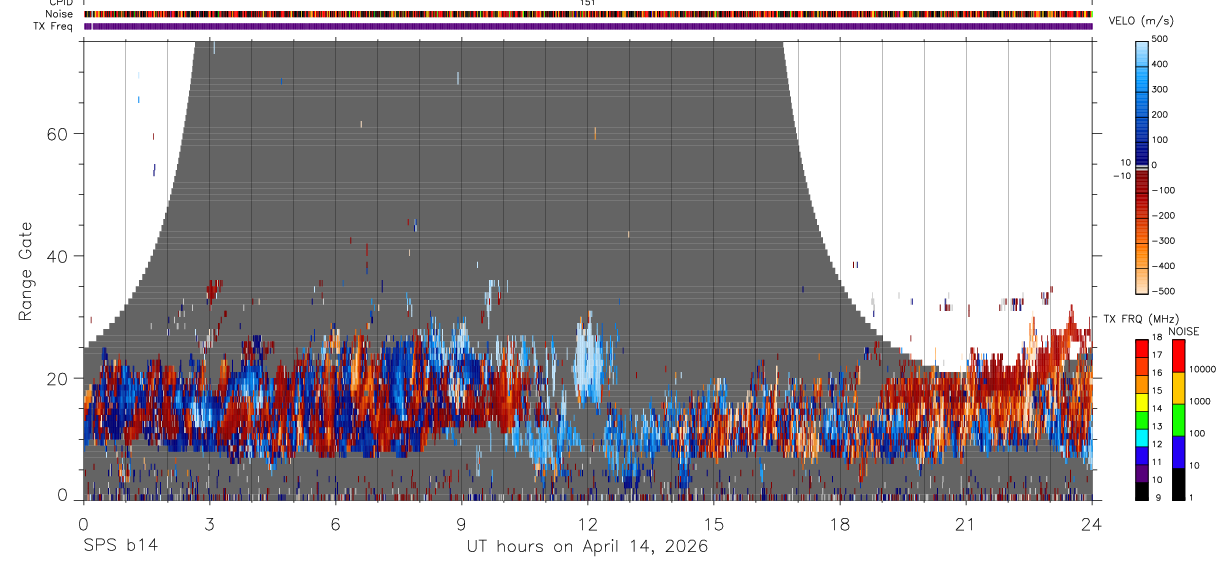This screenshot has width=1228, height=567.
Task: Click green swatch in TX FRQ legend
Action: click(1142, 418)
